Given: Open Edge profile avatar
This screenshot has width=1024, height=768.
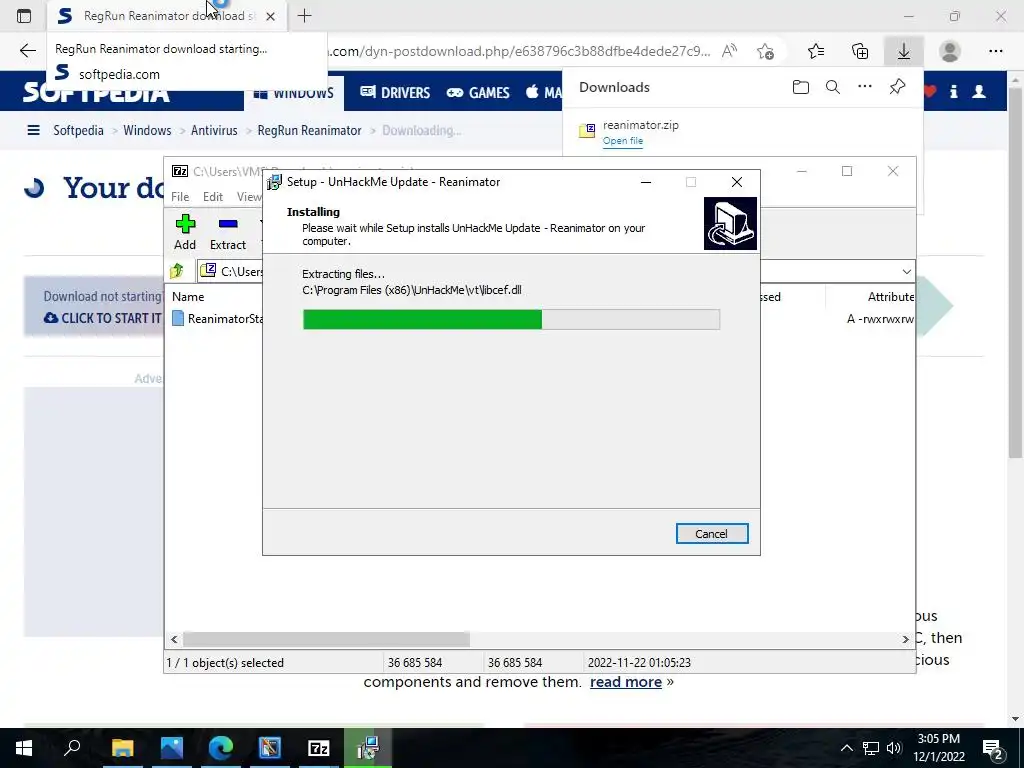Looking at the screenshot, I should point(950,51).
